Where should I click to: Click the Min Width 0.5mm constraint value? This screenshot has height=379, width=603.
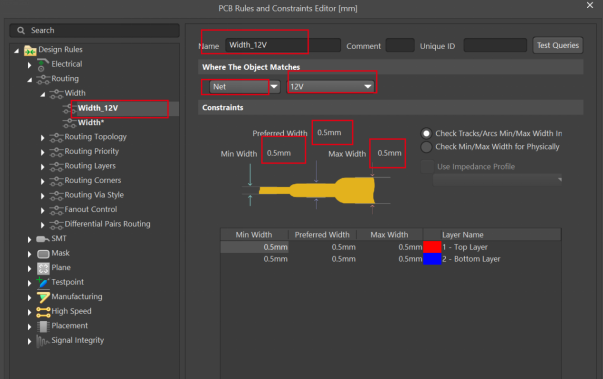(x=279, y=153)
